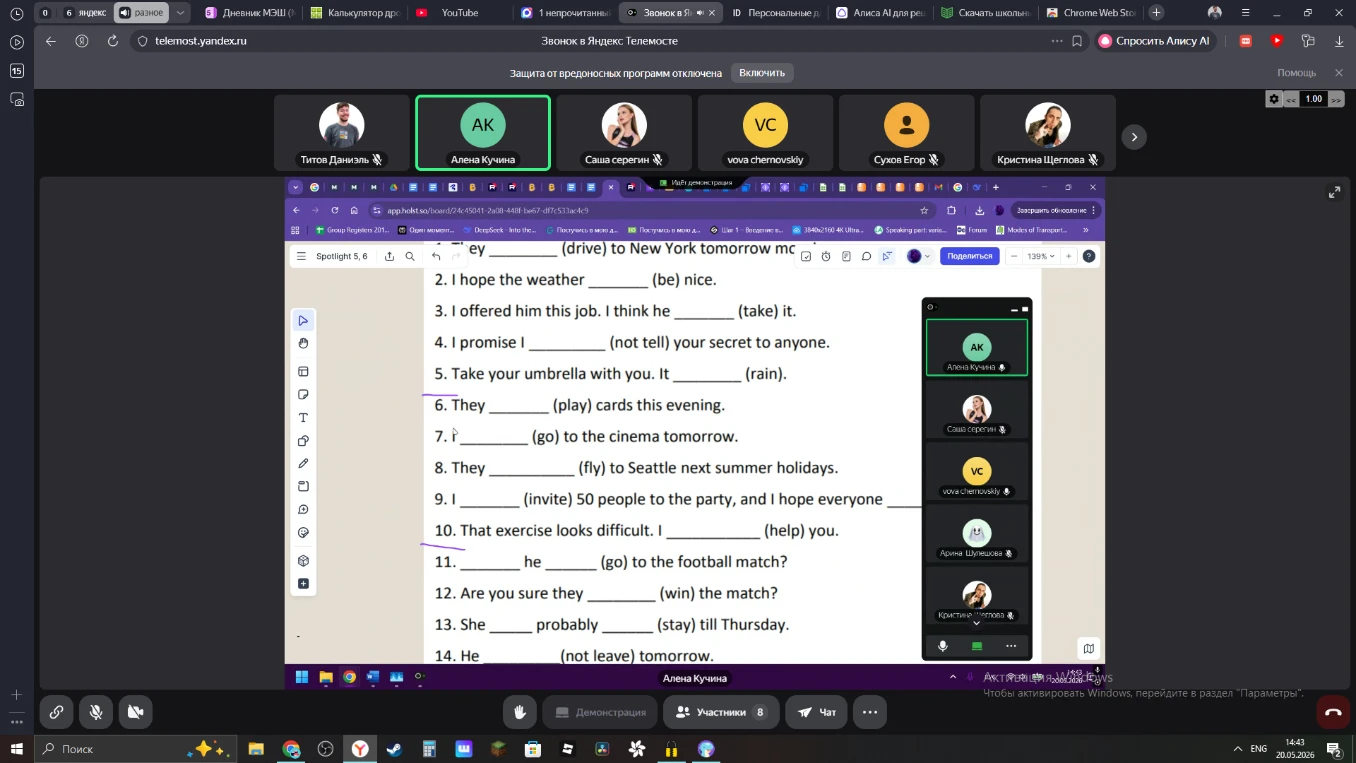Expand the mini panel participant list chevron
This screenshot has width=1356, height=763.
pyautogui.click(x=977, y=623)
